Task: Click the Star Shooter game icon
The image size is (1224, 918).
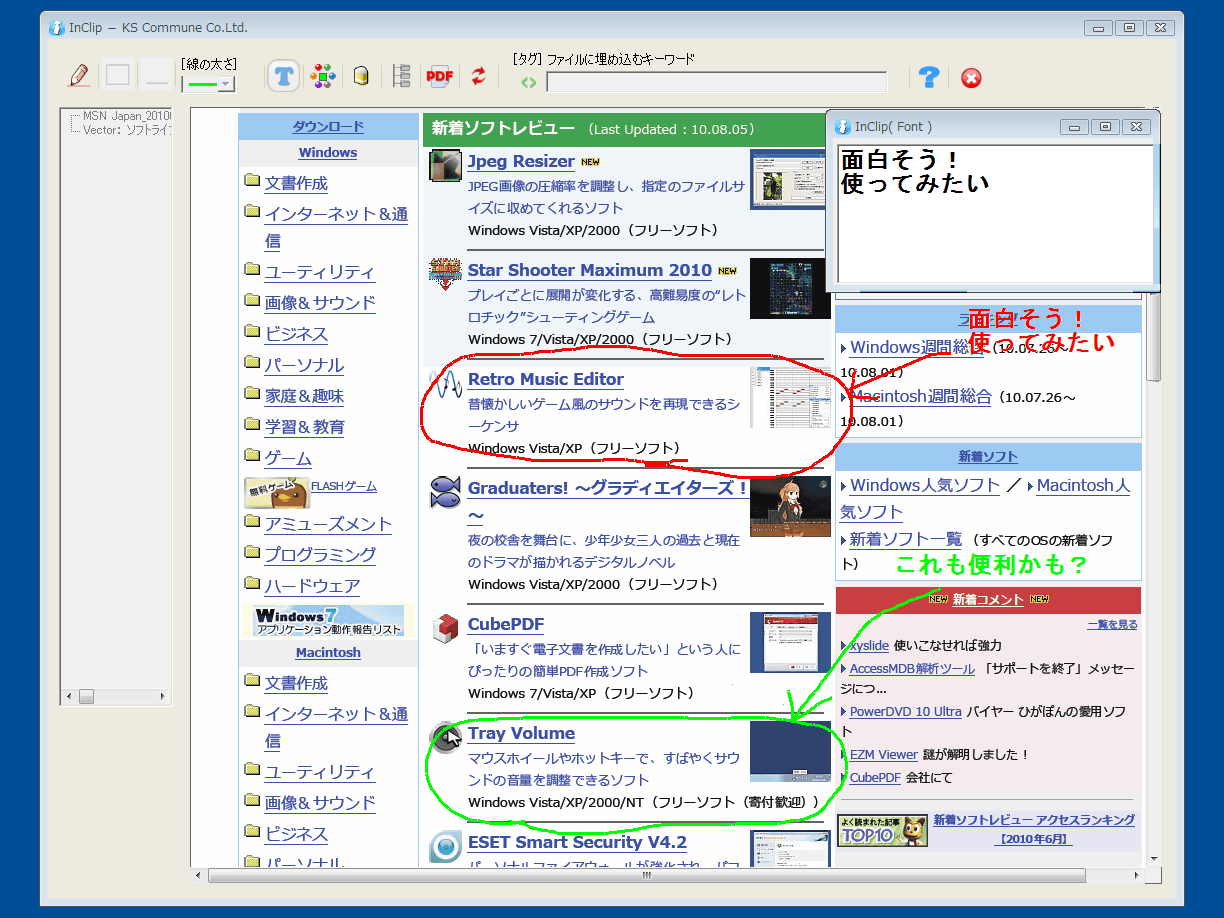Action: coord(445,274)
